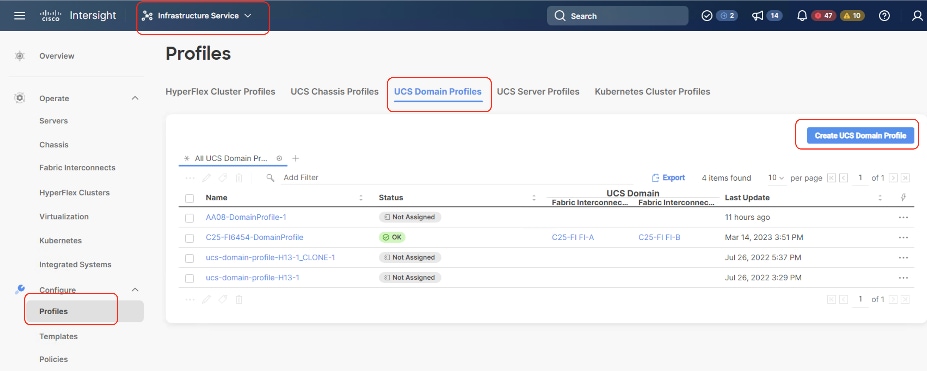Screen dimensions: 927x371
Task: Open Policies in the sidebar
Action: pyautogui.click(x=54, y=359)
